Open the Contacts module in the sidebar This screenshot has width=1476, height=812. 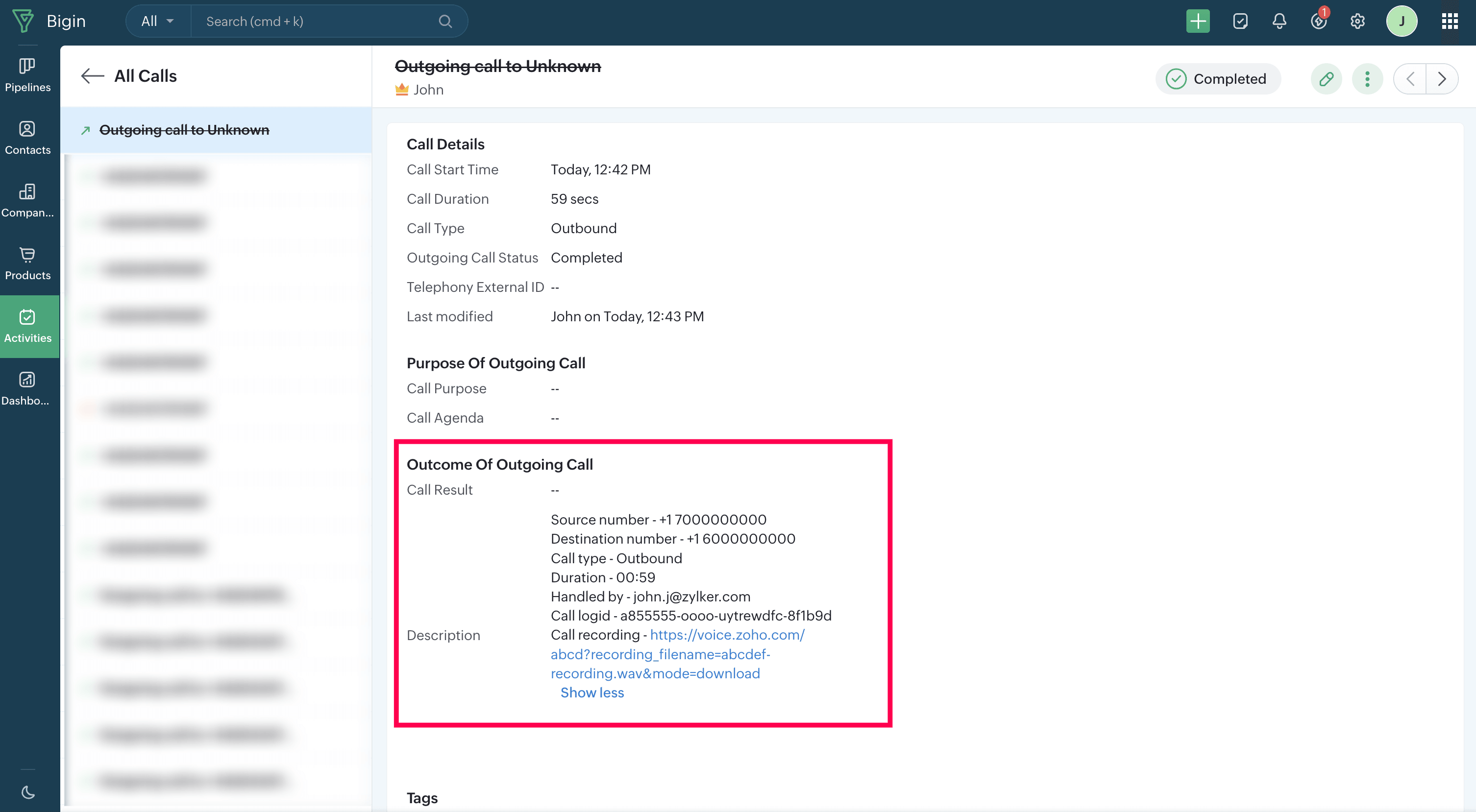click(27, 138)
